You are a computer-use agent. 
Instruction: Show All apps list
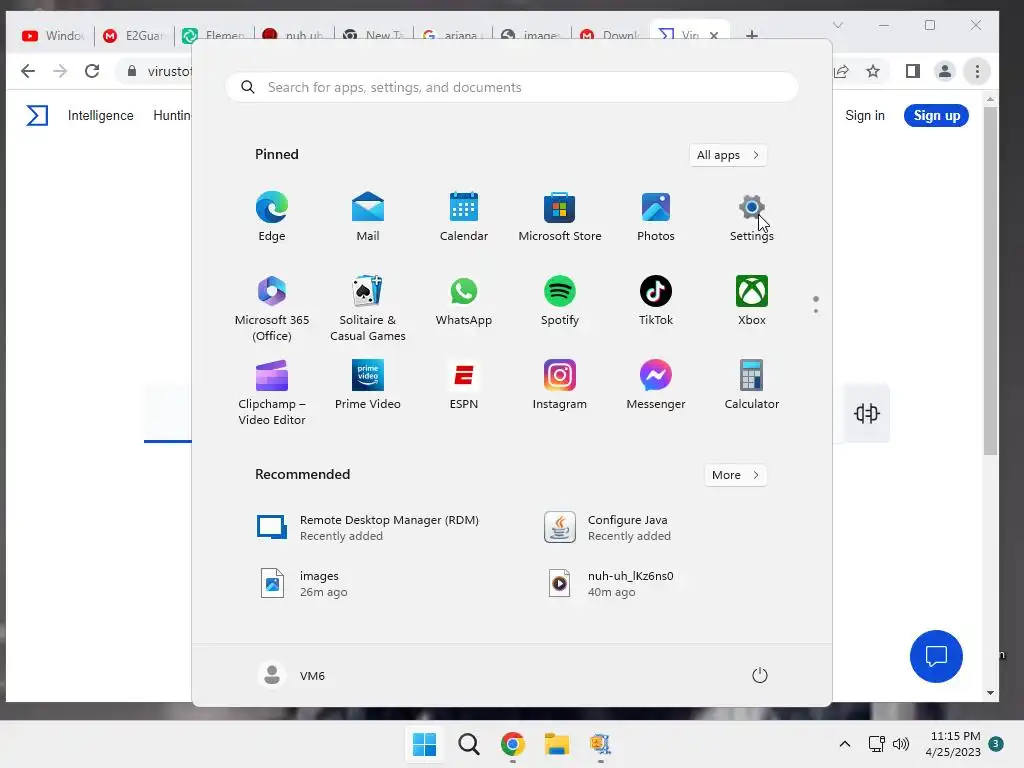[x=728, y=155]
